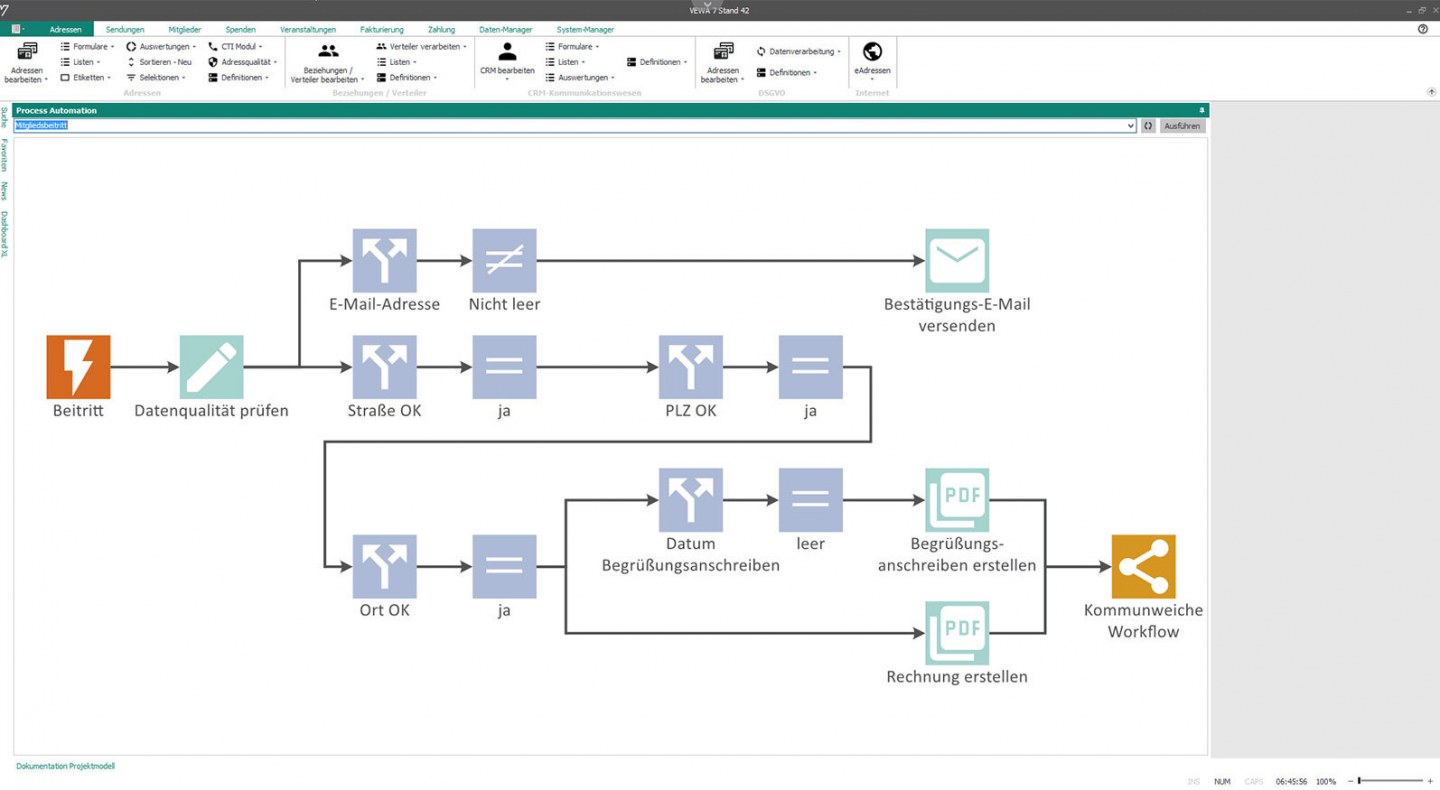This screenshot has height=790, width=1440.
Task: Click the equals node after PLZ OK
Action: (810, 367)
